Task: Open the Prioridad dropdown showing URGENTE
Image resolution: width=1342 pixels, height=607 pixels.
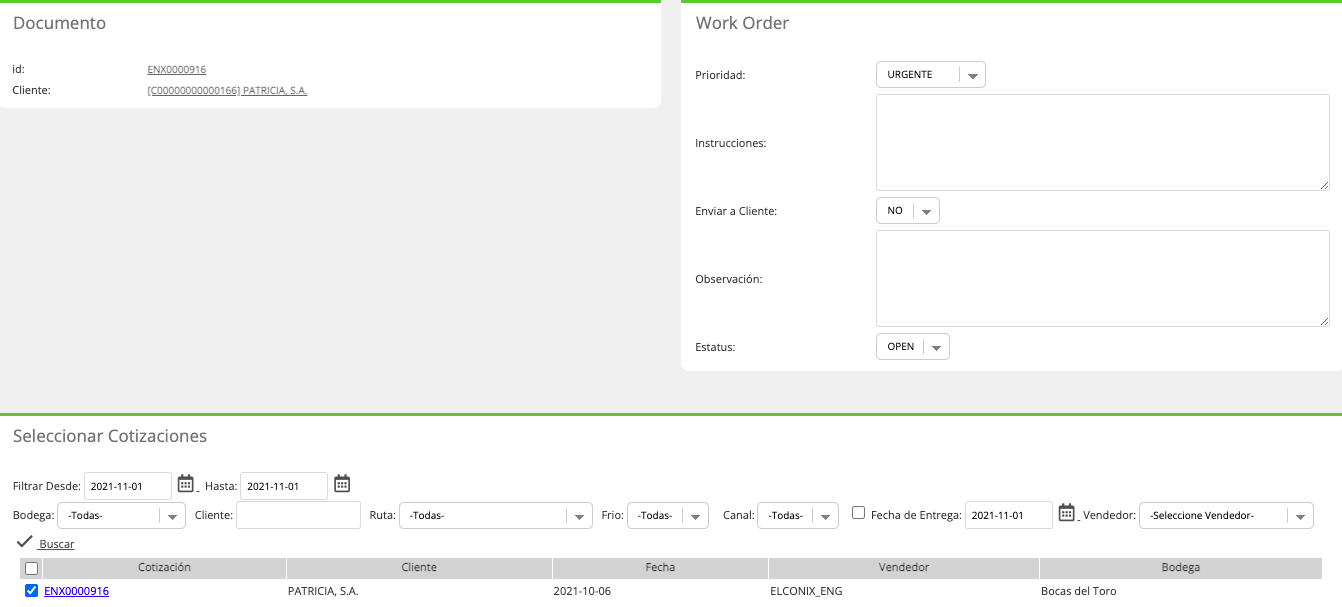Action: click(930, 75)
